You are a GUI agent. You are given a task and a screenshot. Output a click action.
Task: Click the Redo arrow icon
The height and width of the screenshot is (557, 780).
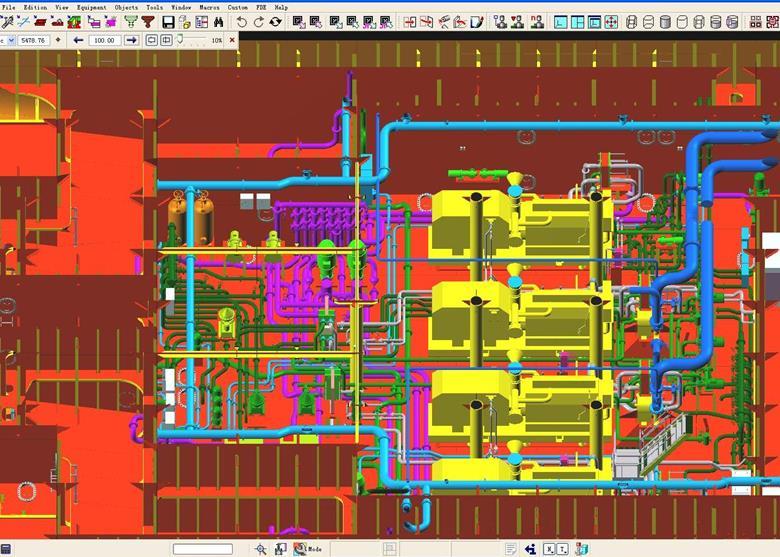pyautogui.click(x=258, y=21)
